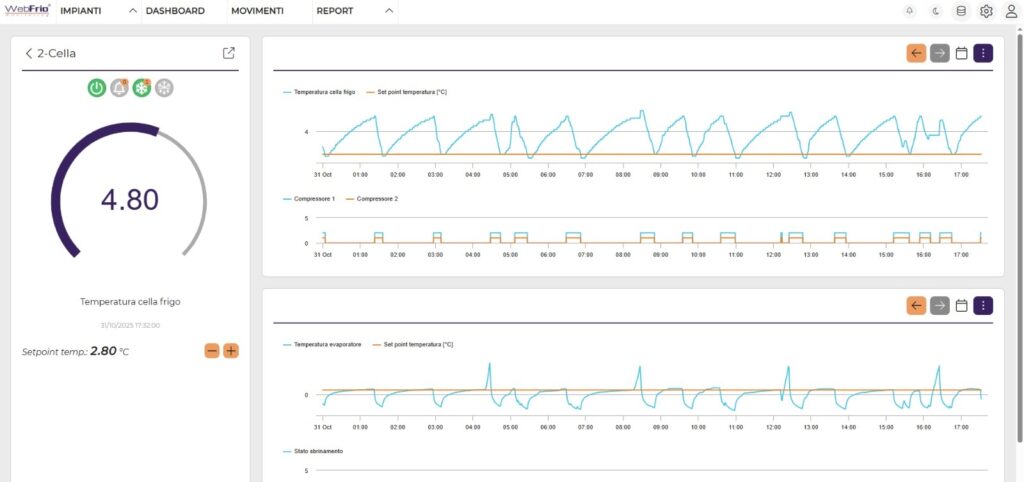The width and height of the screenshot is (1024, 482).
Task: Click the grey defrost status icon
Action: pyautogui.click(x=164, y=88)
